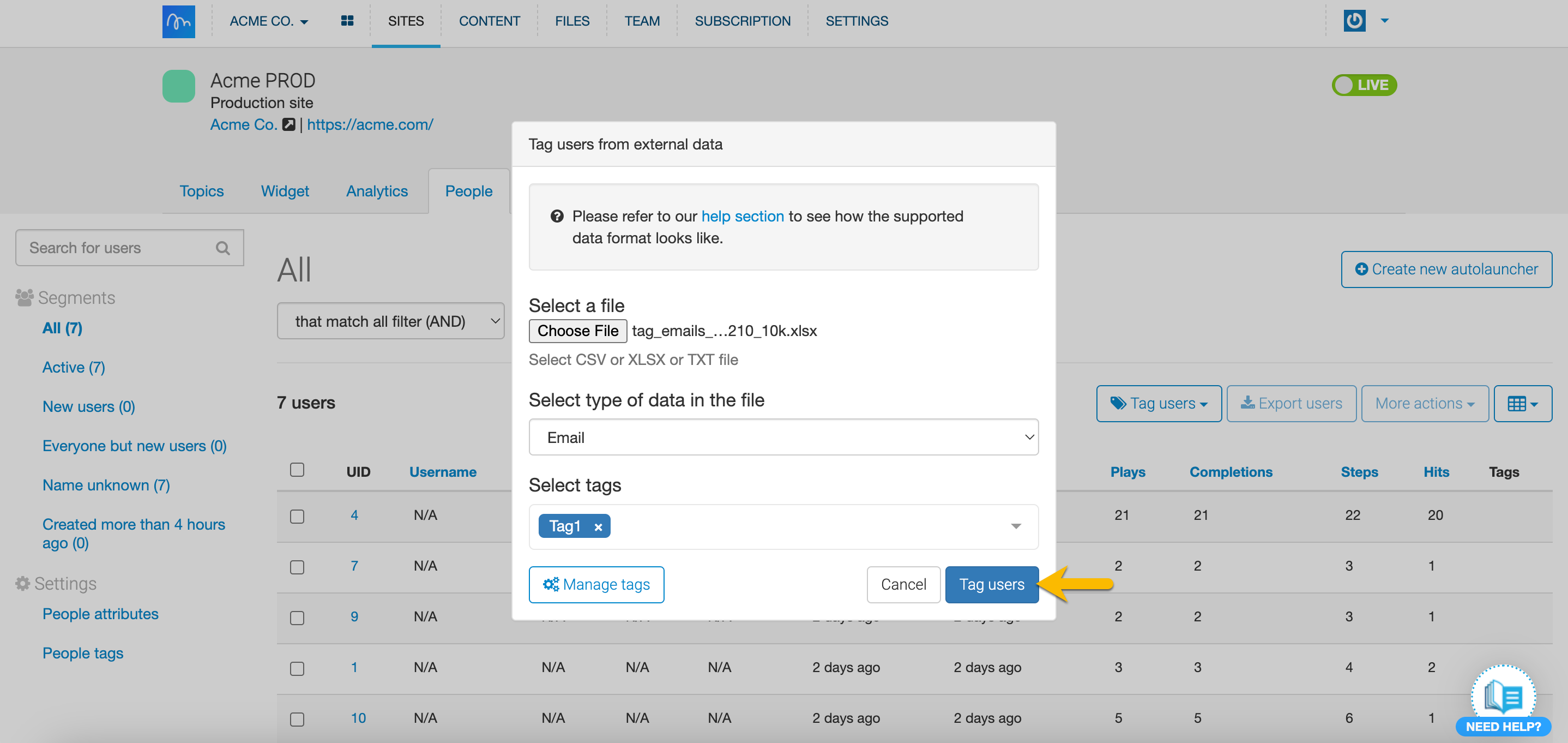Click the app logo icon in header
Viewport: 1568px width, 743px height.
point(178,21)
